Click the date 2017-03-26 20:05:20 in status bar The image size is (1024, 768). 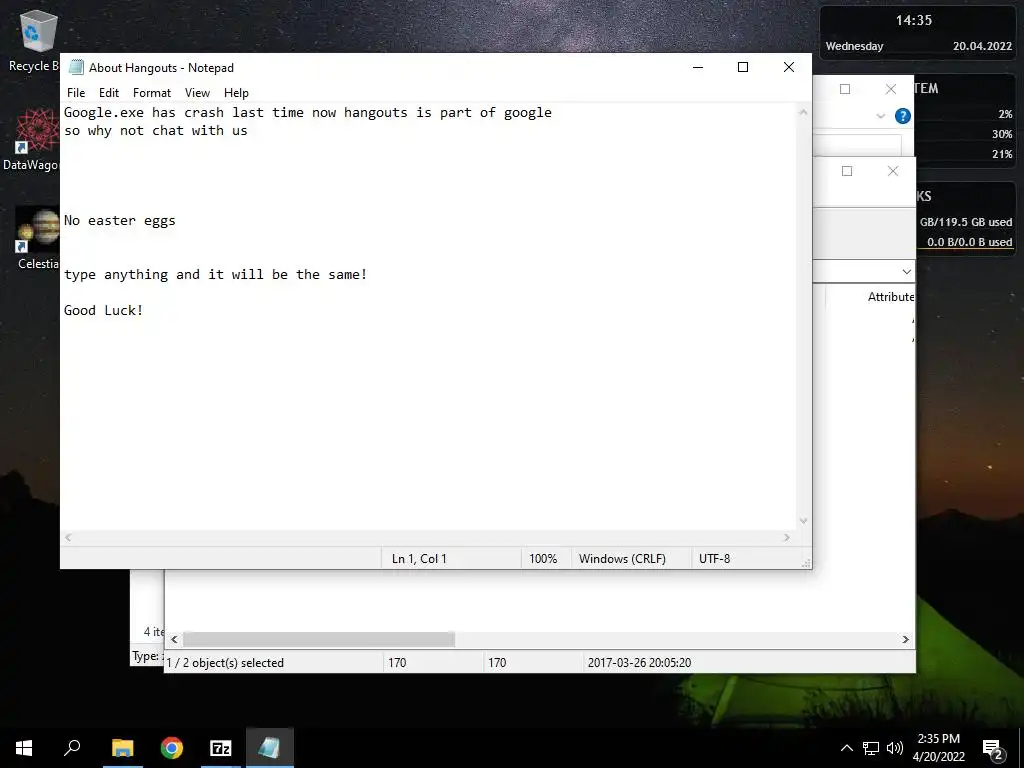[x=639, y=663]
